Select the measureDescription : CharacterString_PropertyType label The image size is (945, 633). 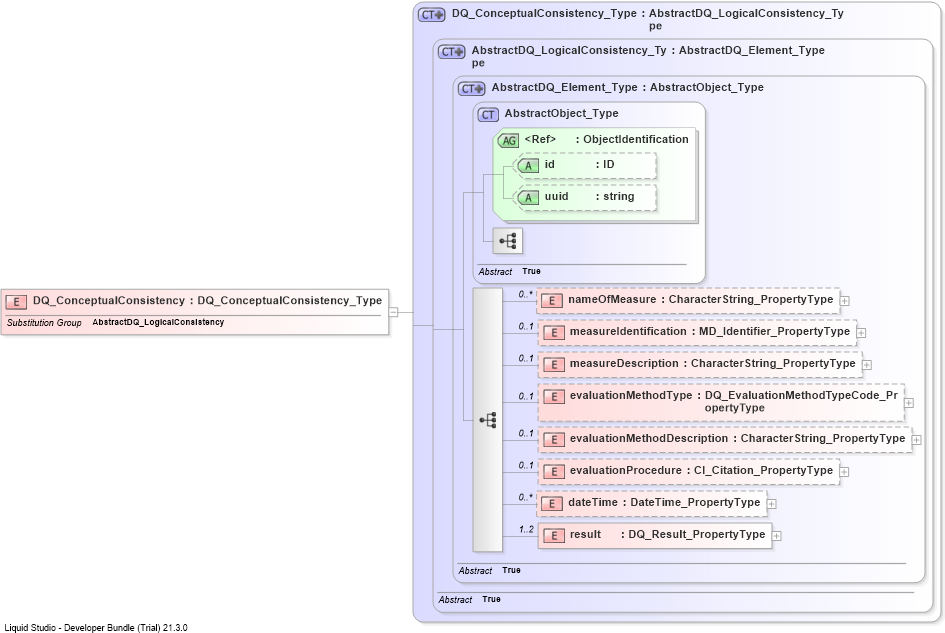click(712, 364)
